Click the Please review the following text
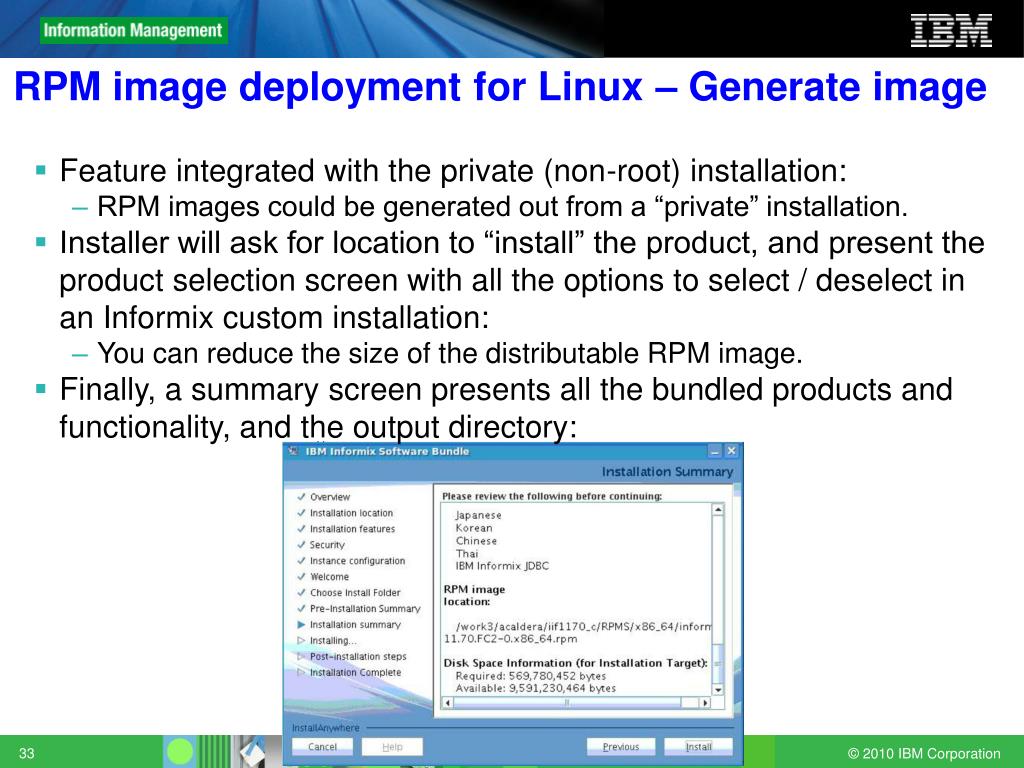This screenshot has width=1024, height=768. click(552, 496)
